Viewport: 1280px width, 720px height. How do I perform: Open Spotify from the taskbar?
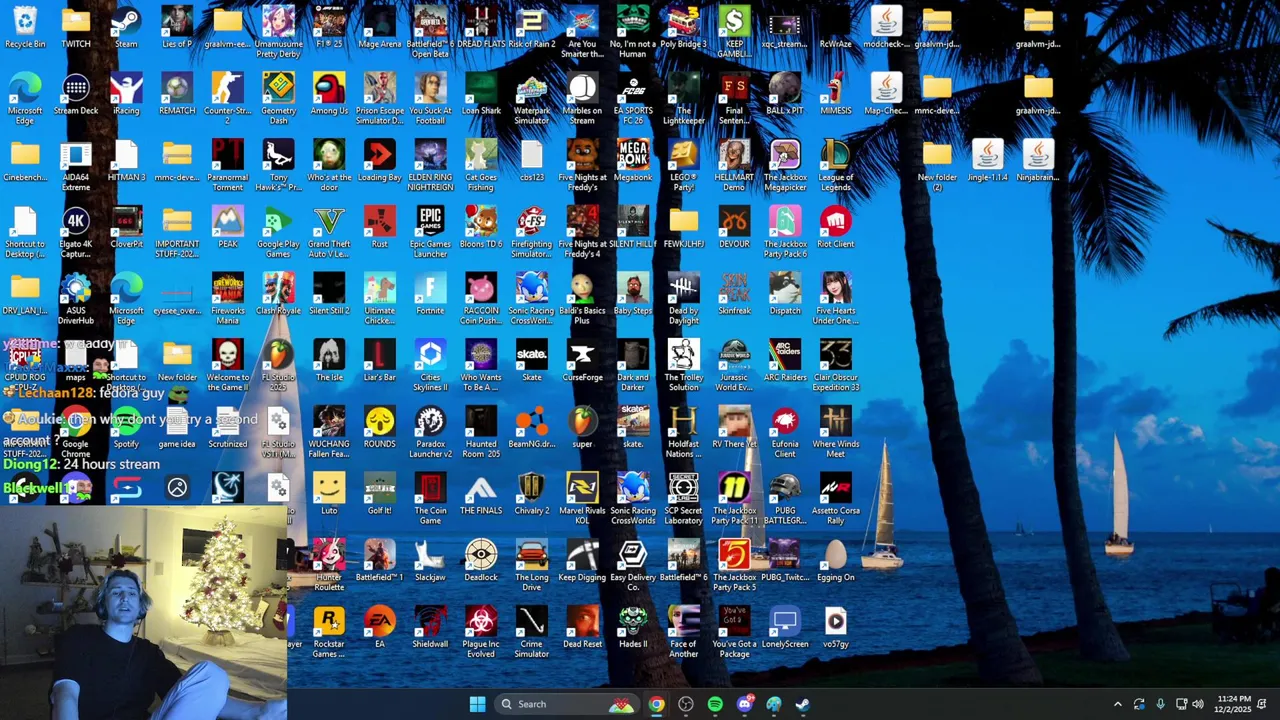715,704
